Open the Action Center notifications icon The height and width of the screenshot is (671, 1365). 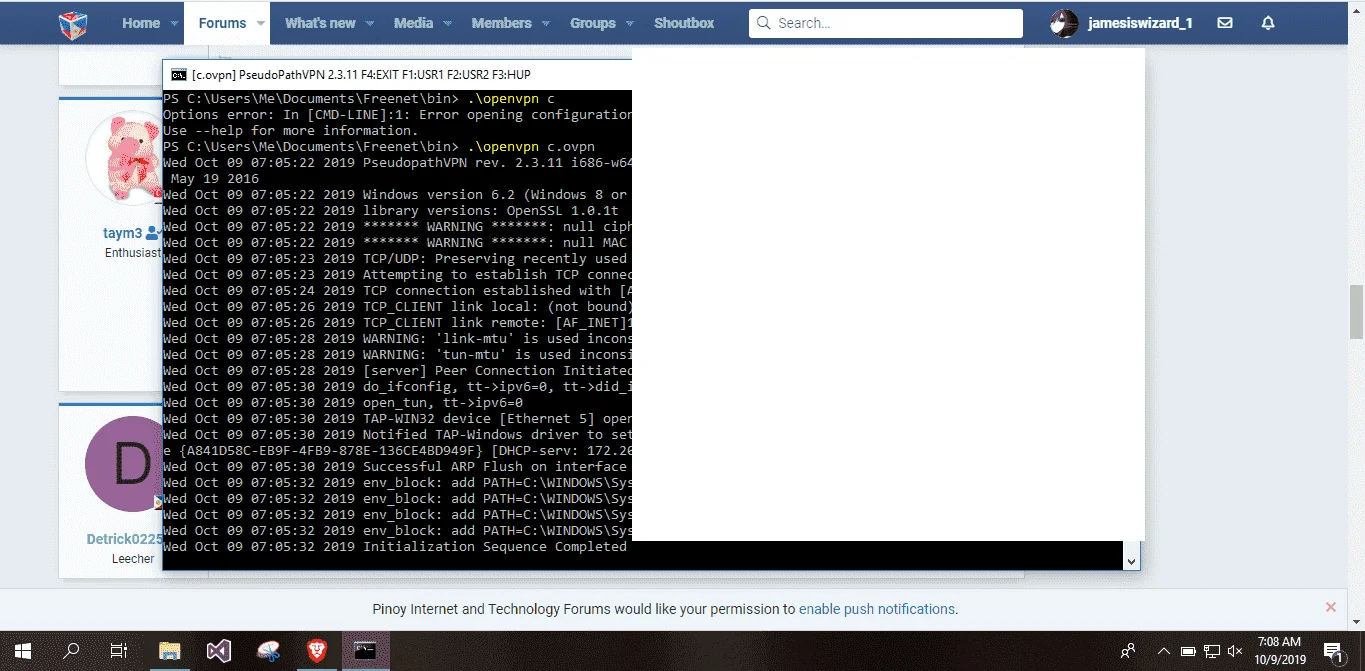pyautogui.click(x=1333, y=651)
